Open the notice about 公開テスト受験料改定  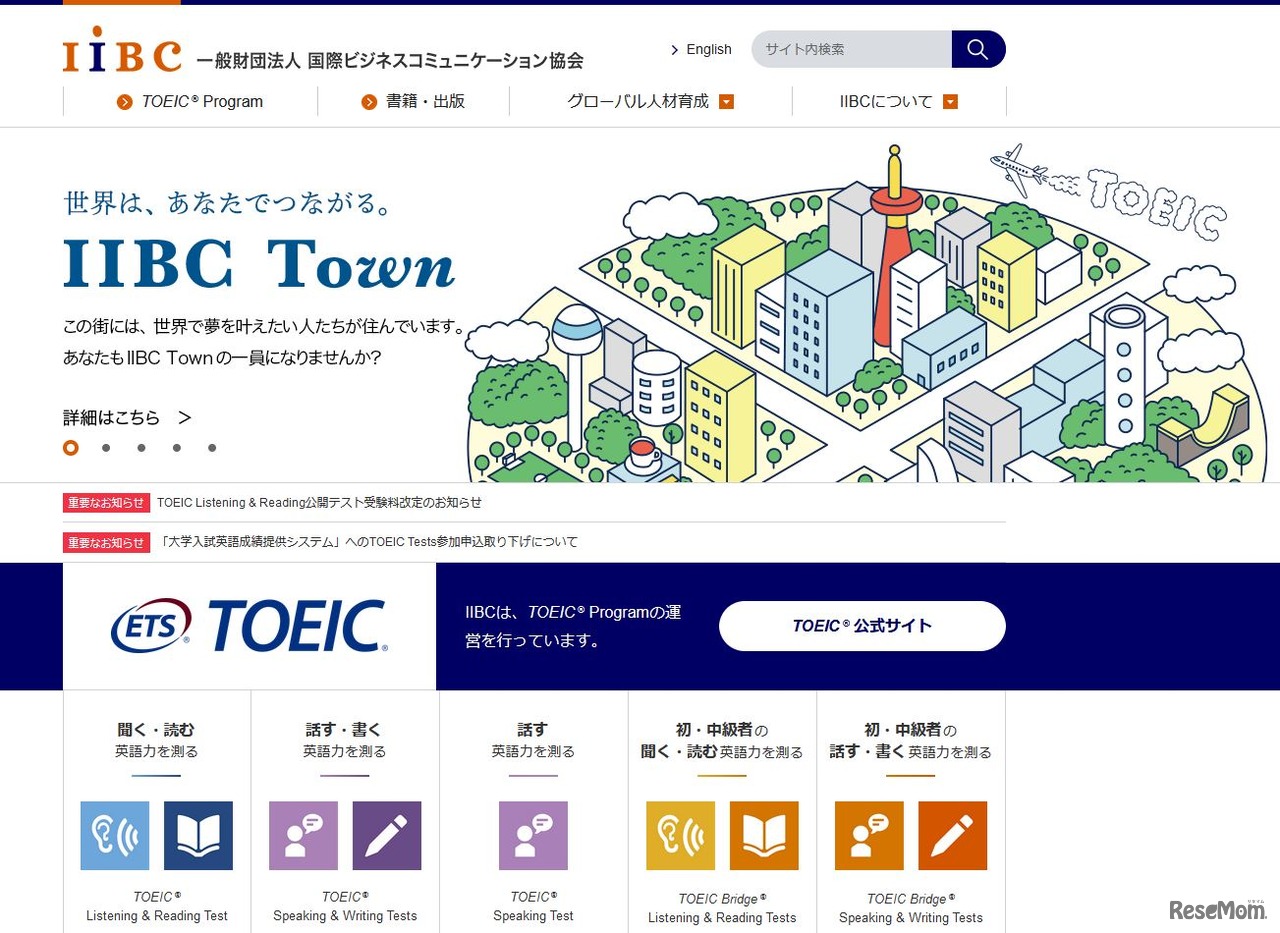[319, 503]
